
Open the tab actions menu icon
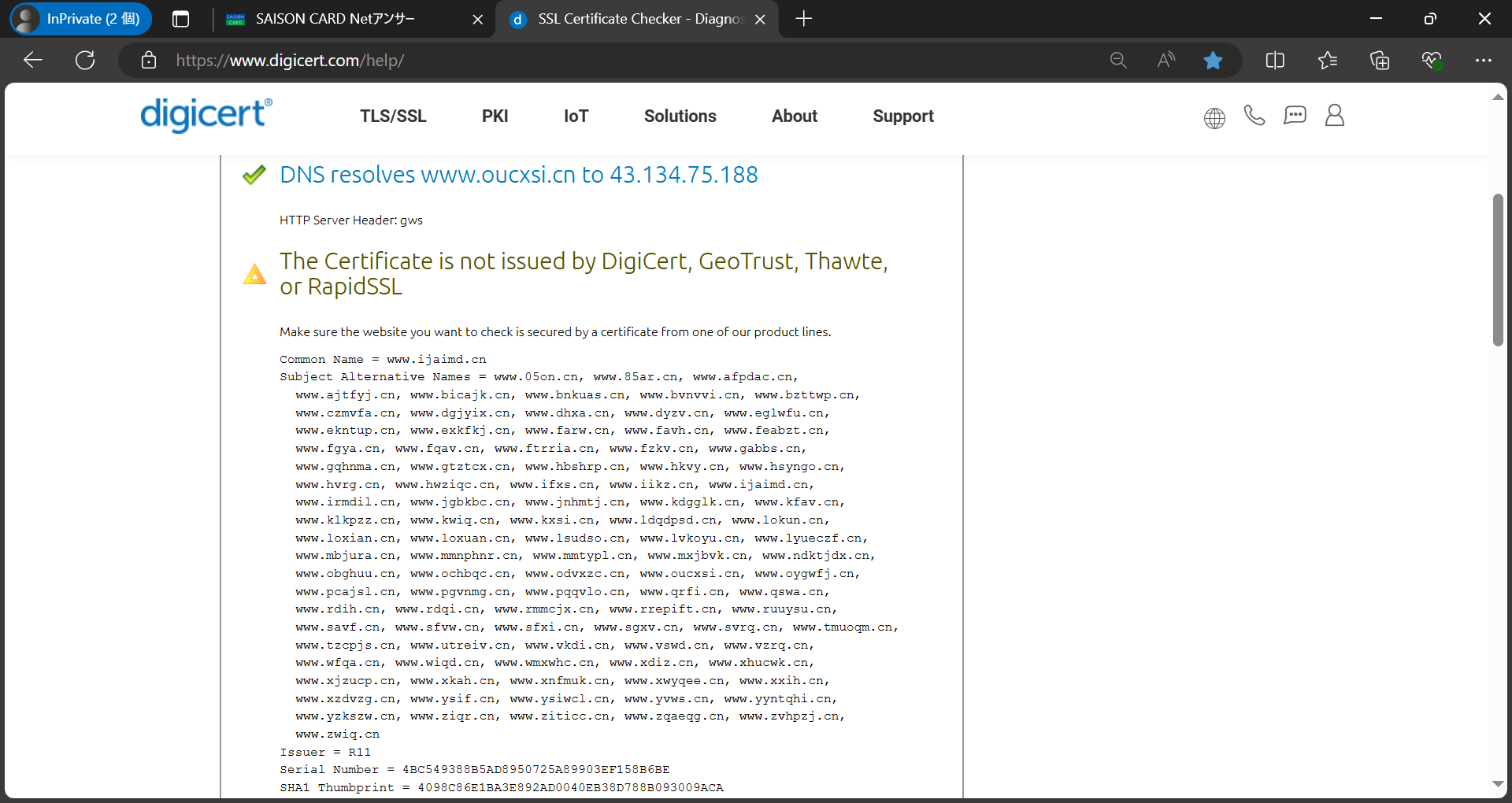tap(180, 19)
